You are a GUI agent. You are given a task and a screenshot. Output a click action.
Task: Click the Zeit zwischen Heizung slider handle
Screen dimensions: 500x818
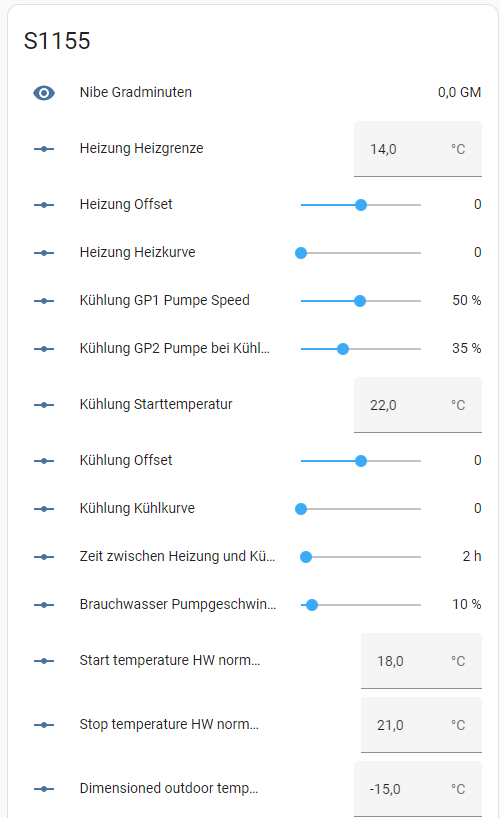[x=306, y=557]
